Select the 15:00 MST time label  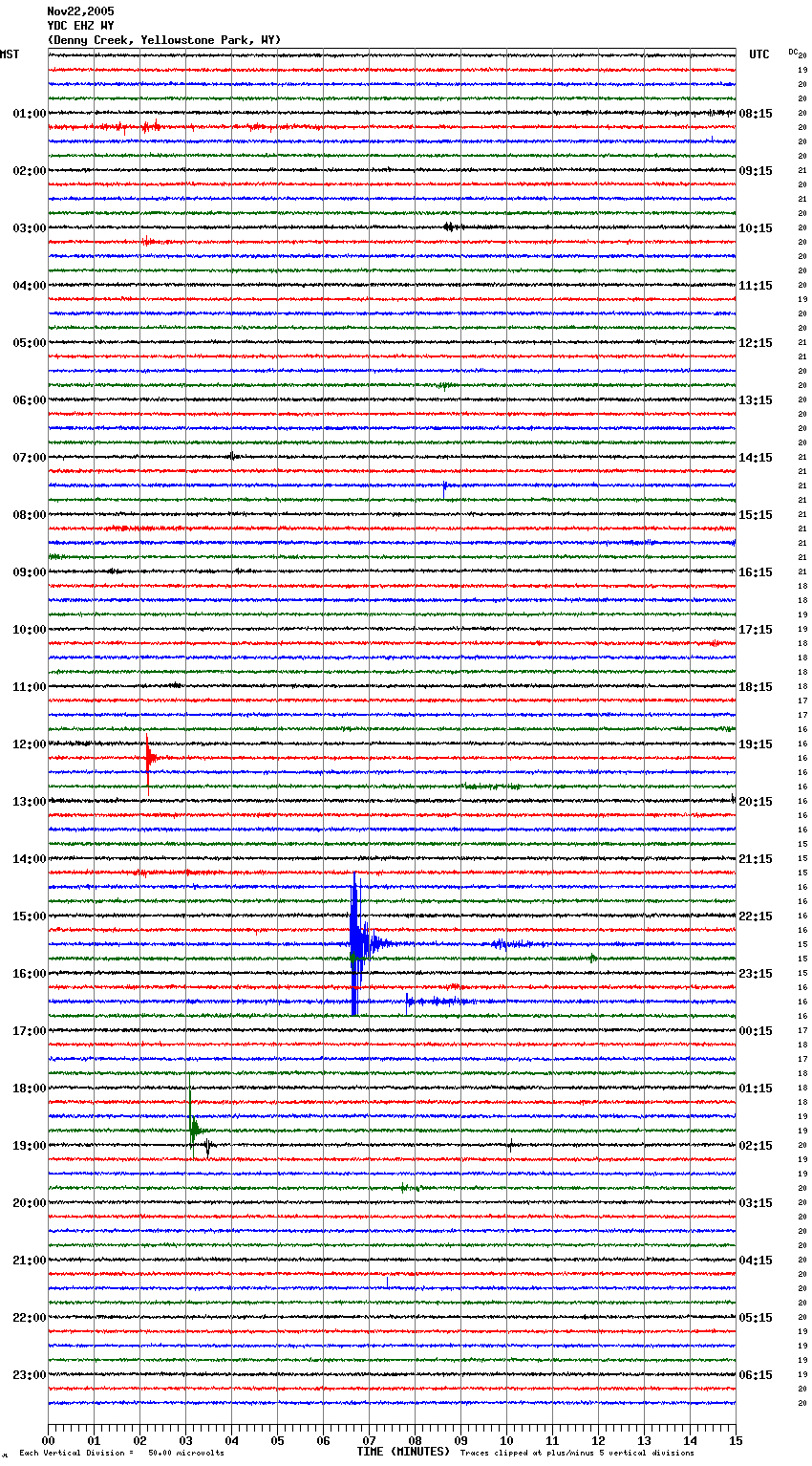(x=29, y=916)
